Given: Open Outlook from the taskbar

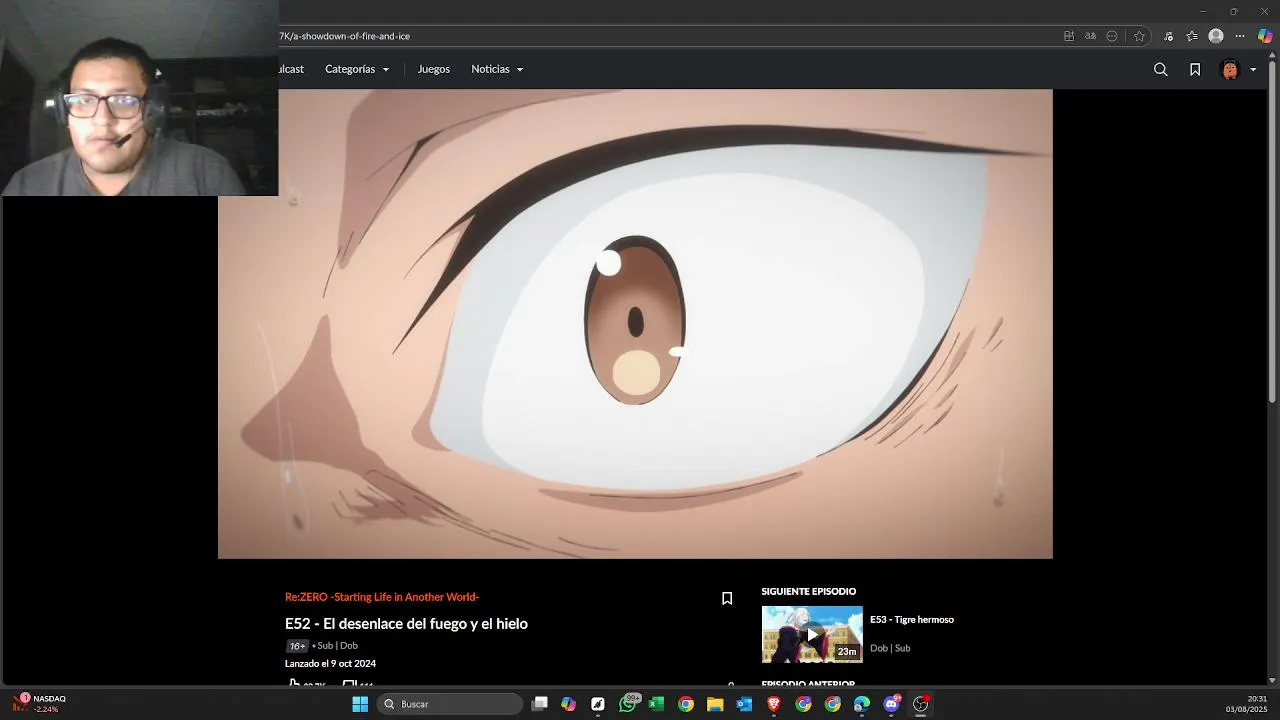Looking at the screenshot, I should click(x=744, y=704).
